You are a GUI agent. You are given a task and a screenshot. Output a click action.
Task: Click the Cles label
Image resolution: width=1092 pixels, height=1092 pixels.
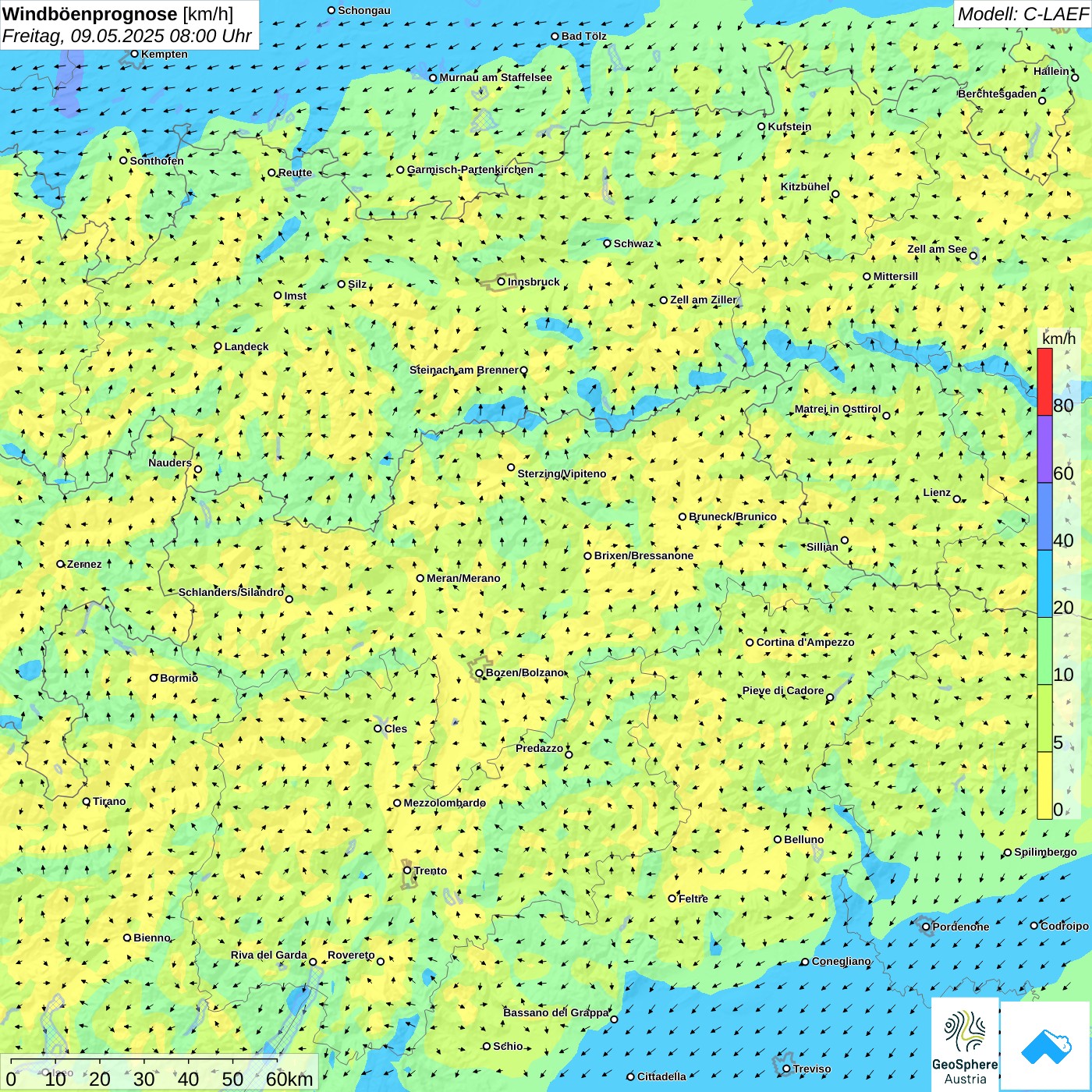(x=395, y=729)
